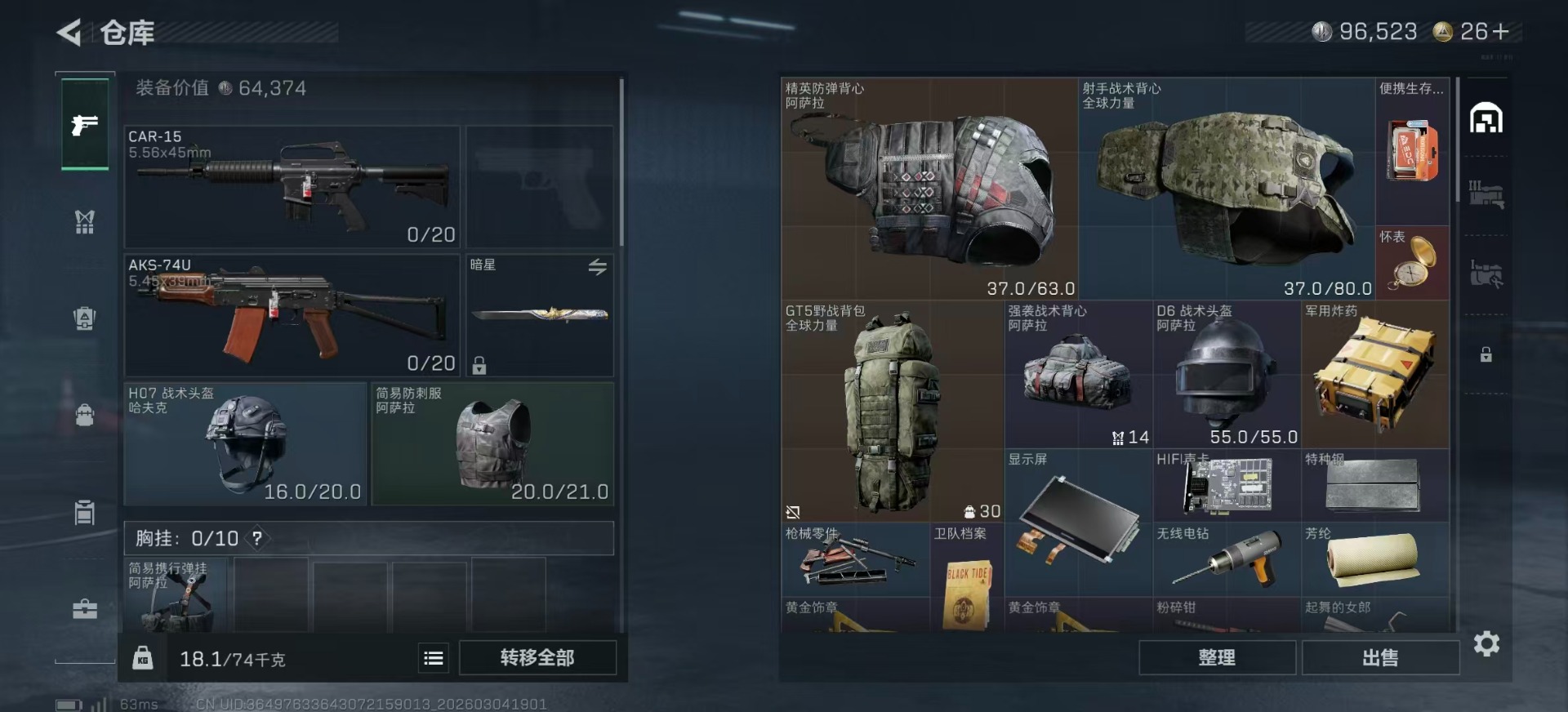This screenshot has height=712, width=1568.
Task: Select the D6 战术头盔 helmet item
Action: coord(1227,375)
